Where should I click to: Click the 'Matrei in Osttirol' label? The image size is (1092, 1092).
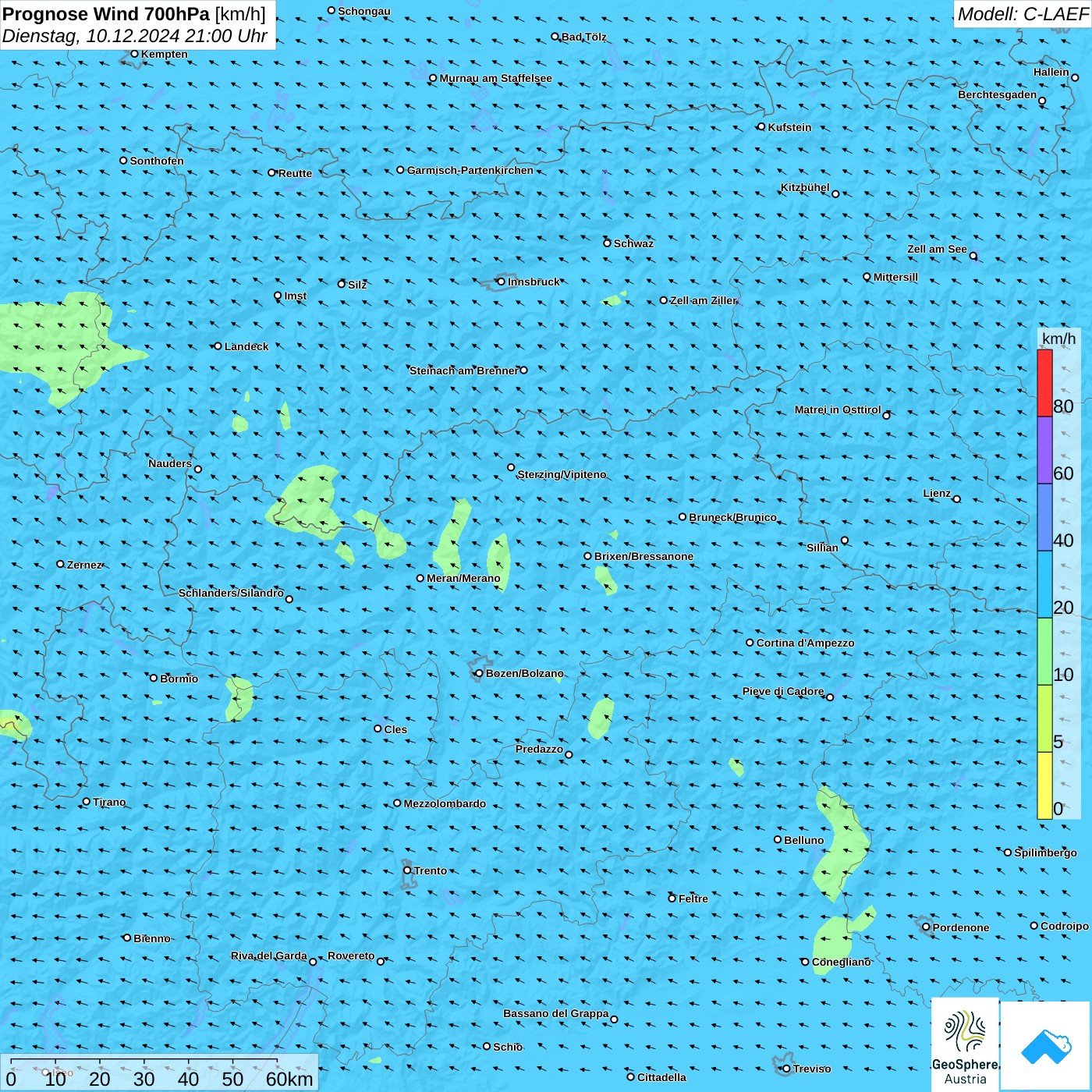tap(838, 409)
